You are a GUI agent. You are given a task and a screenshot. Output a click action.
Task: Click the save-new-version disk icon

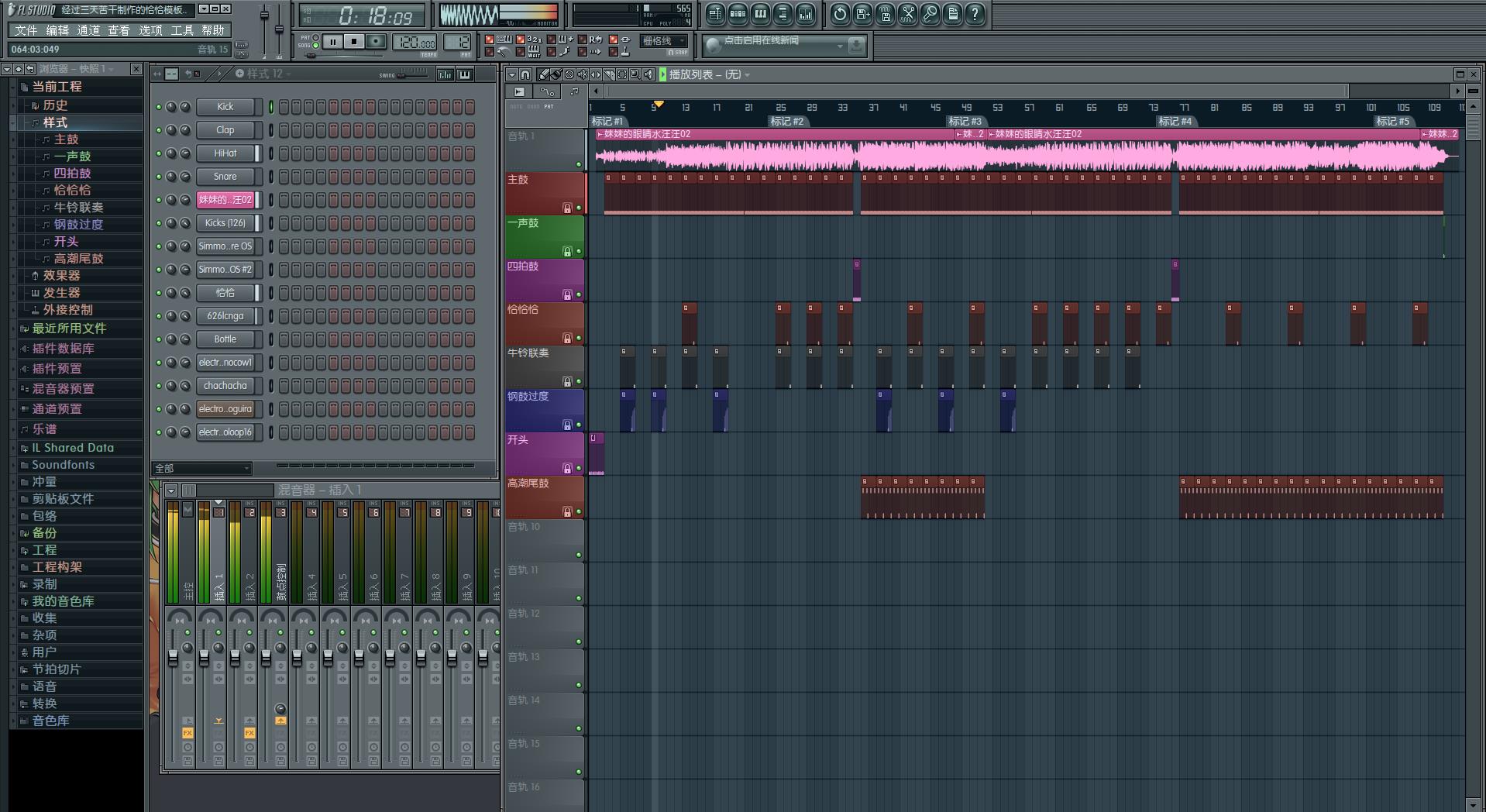point(862,14)
